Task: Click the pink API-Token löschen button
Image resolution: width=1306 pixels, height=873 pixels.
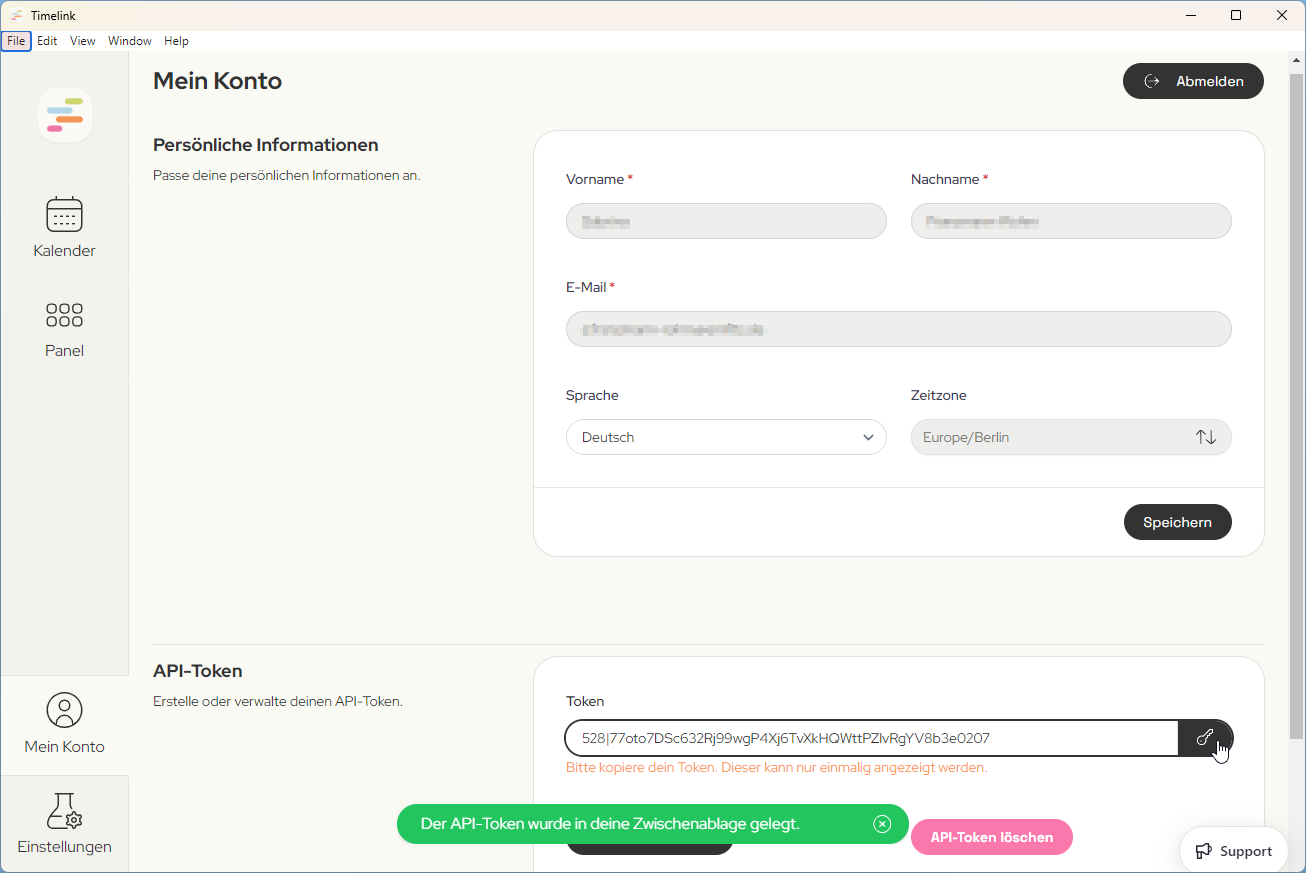Action: click(x=992, y=837)
